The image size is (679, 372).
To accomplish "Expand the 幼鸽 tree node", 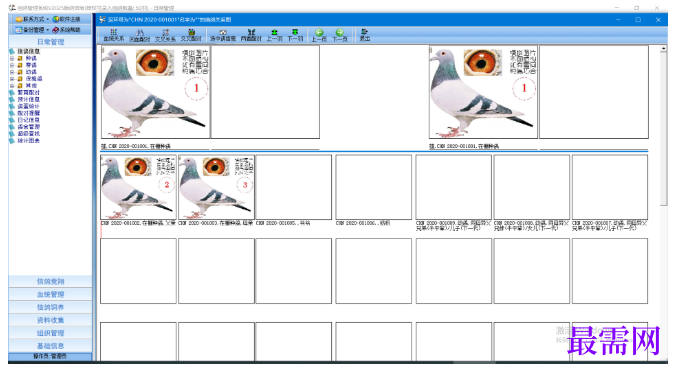I will 12,72.
